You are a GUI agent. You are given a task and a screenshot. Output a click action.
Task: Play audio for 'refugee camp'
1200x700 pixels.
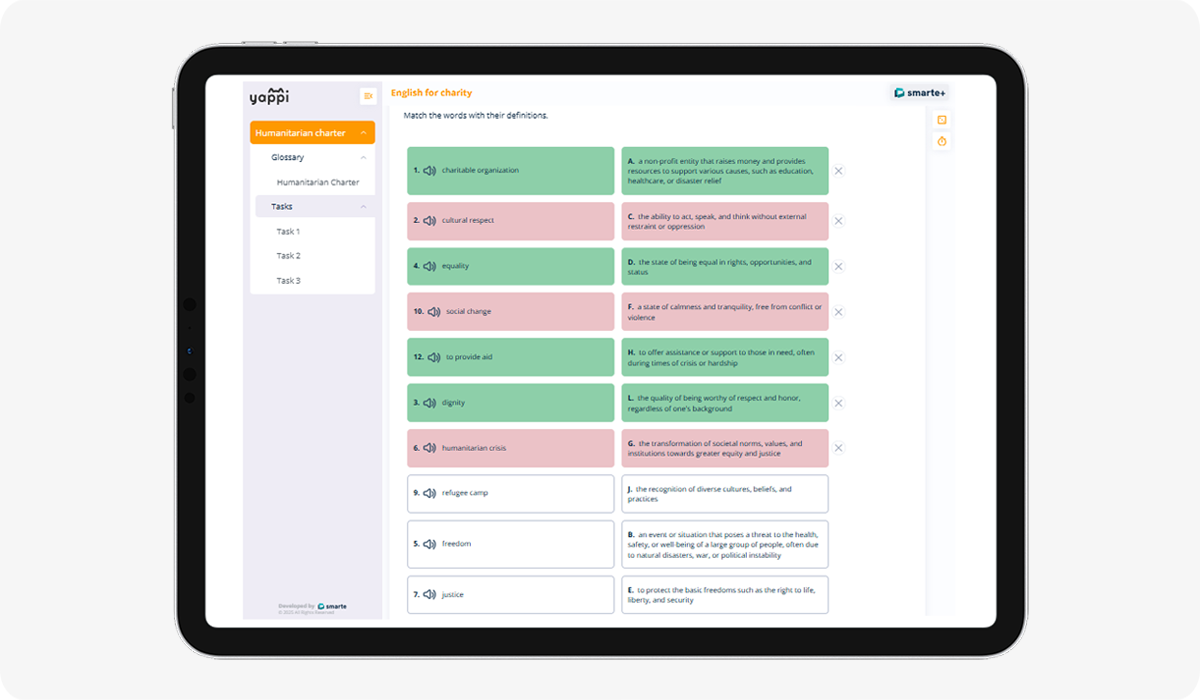click(429, 494)
